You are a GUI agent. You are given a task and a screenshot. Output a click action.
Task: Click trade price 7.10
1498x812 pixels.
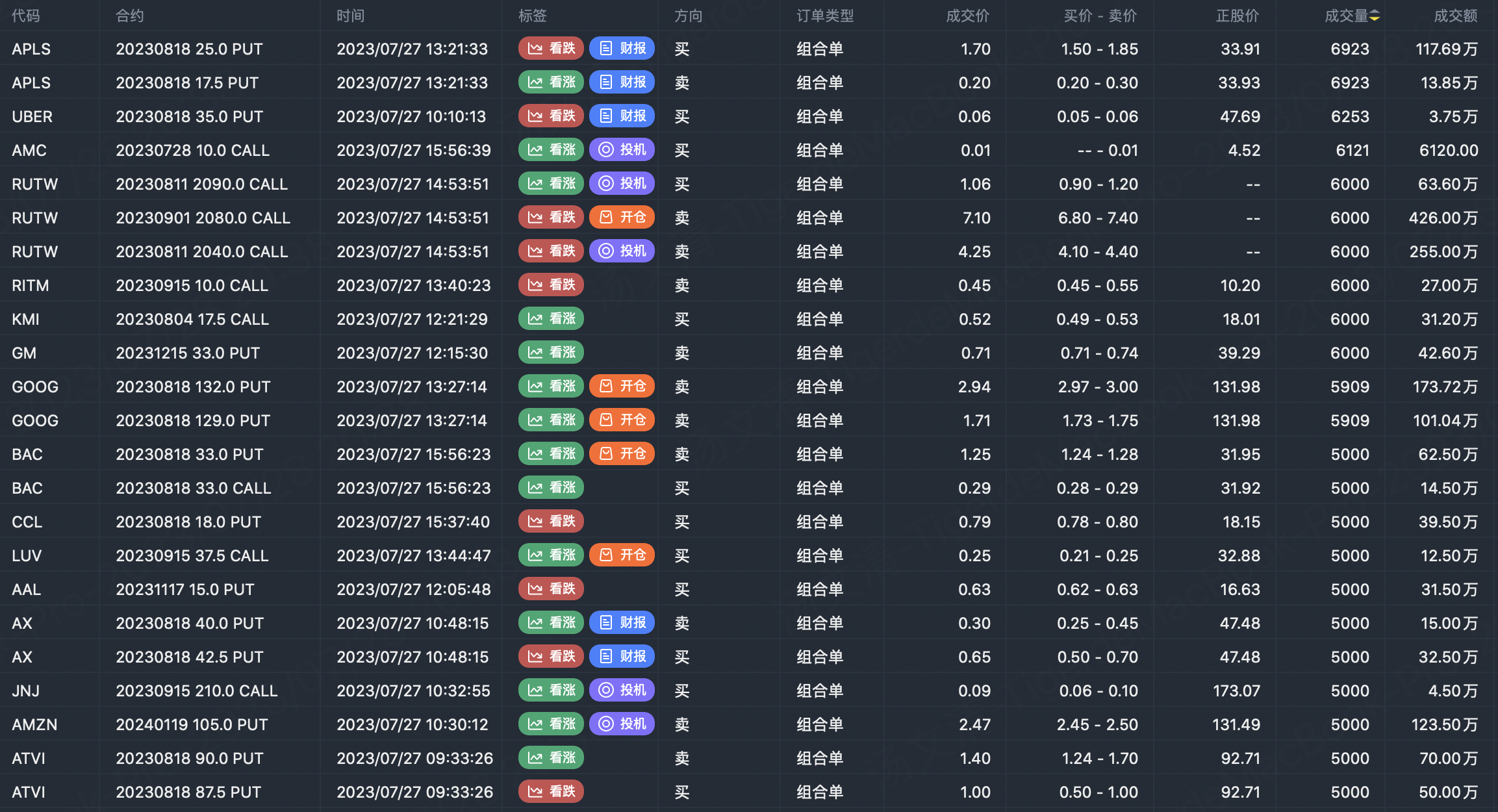coord(976,218)
